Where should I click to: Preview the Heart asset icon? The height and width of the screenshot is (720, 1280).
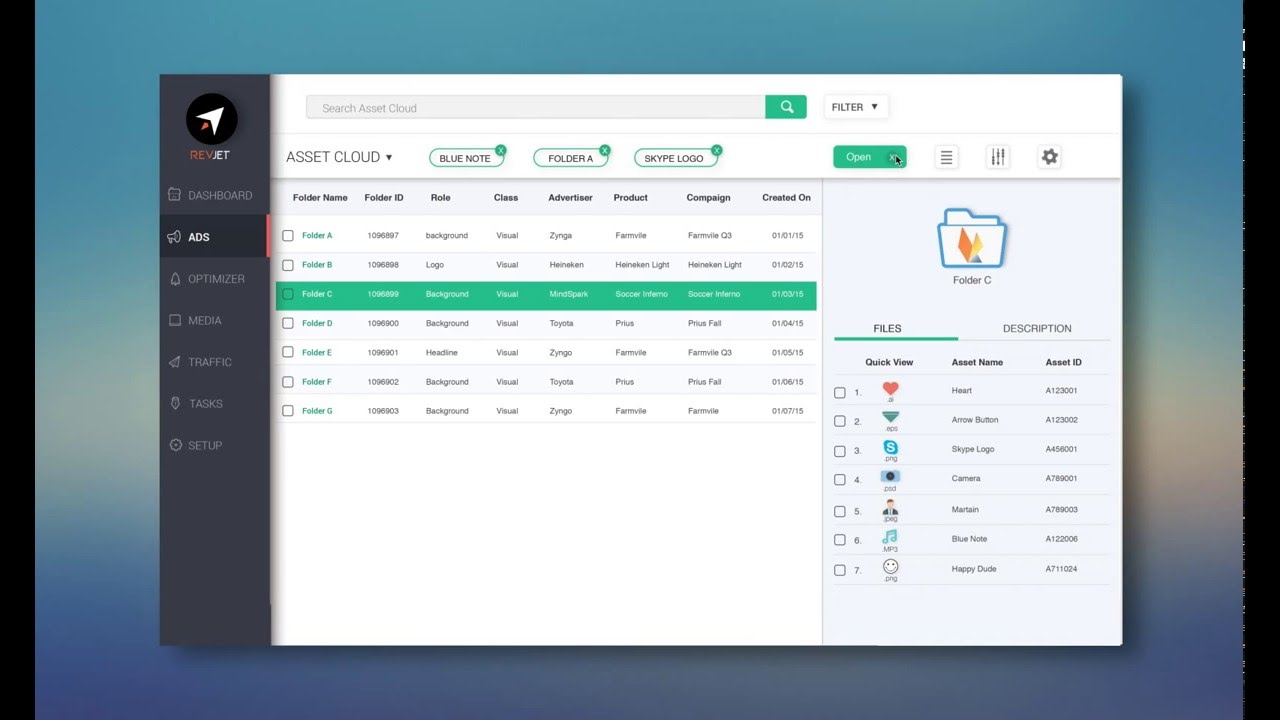890,389
